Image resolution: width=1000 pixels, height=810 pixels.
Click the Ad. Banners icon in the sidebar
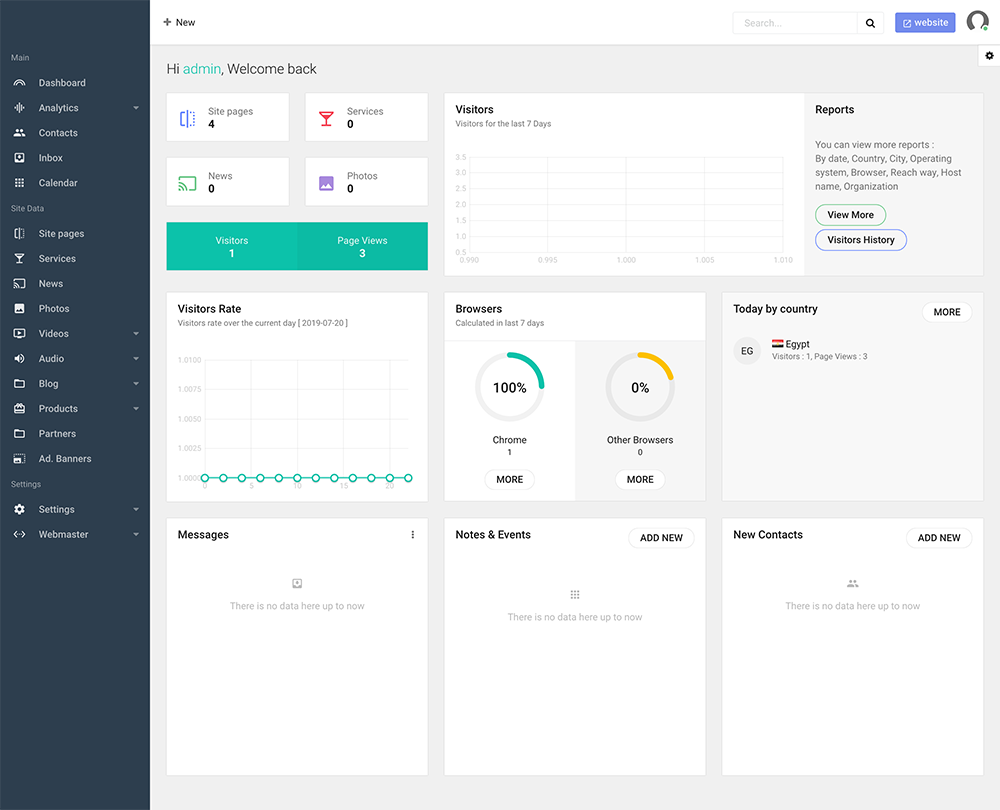click(22, 458)
